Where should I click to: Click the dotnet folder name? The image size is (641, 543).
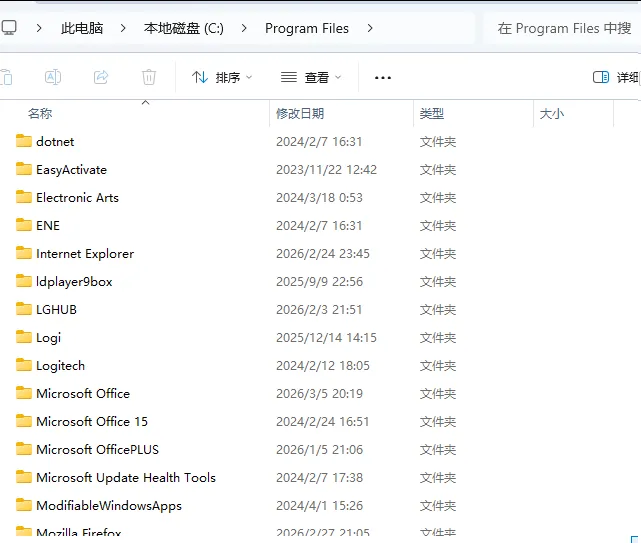point(55,142)
